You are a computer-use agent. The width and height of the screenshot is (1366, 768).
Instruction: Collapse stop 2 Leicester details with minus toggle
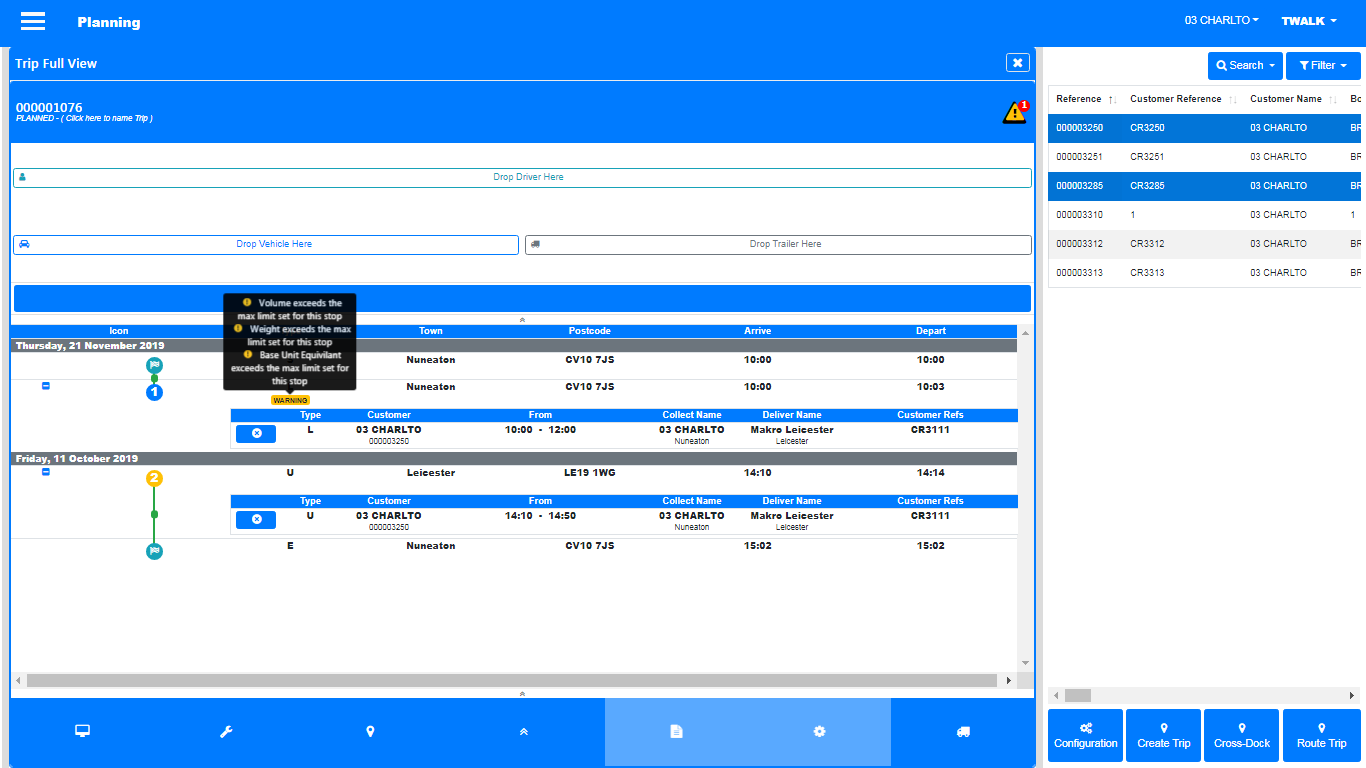click(x=45, y=472)
